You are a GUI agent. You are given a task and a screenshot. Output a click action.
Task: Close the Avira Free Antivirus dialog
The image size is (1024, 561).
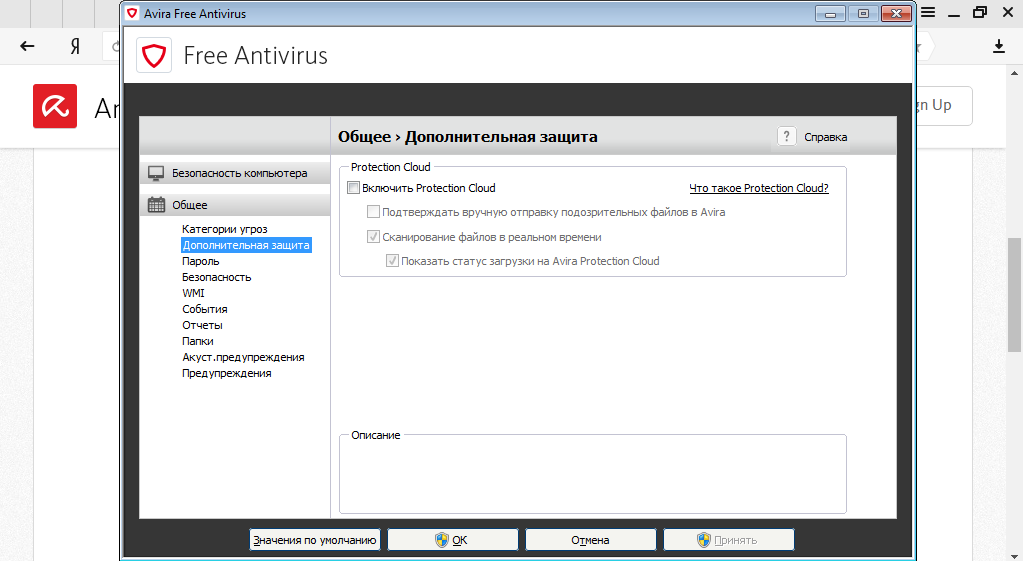896,14
